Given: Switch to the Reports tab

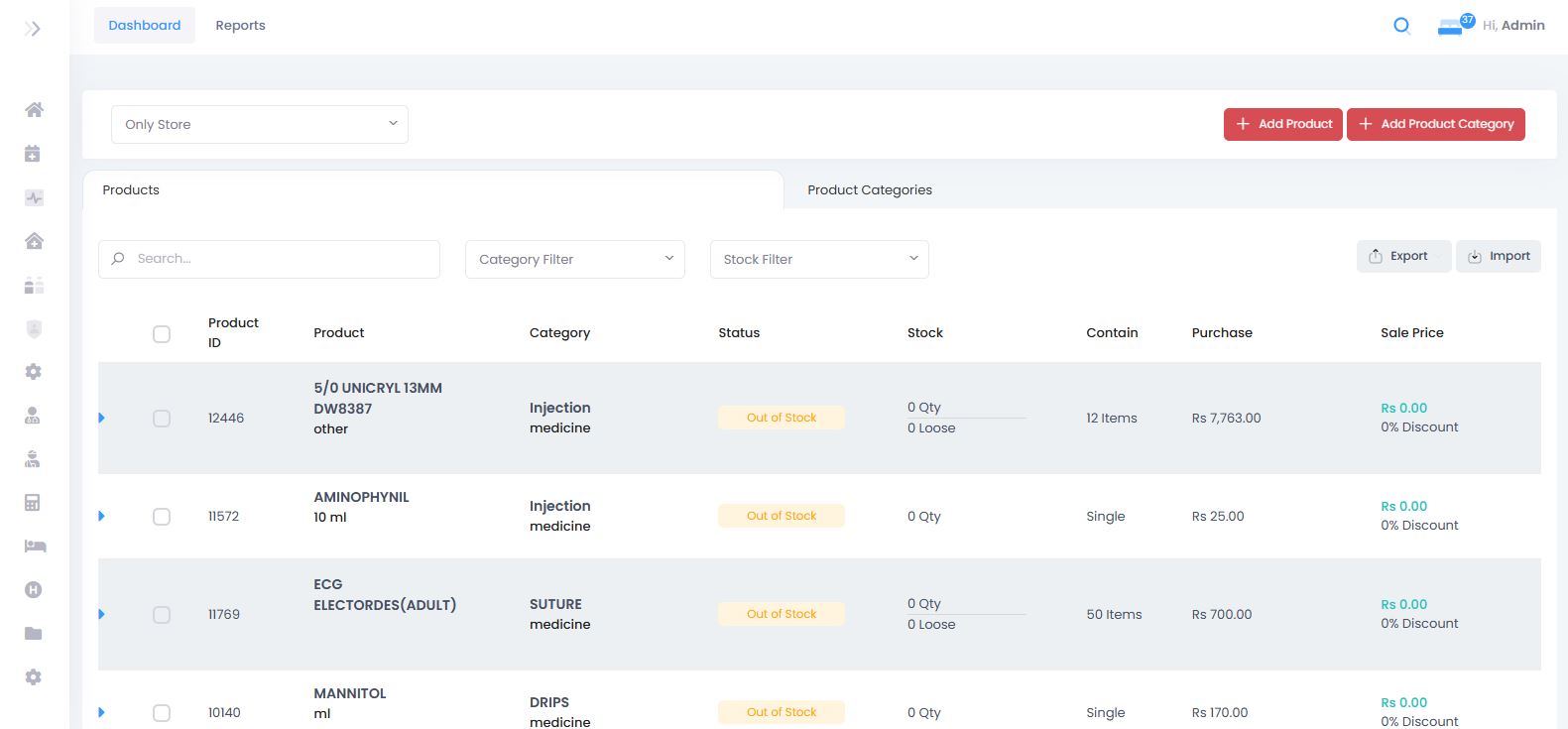Looking at the screenshot, I should pos(240,25).
